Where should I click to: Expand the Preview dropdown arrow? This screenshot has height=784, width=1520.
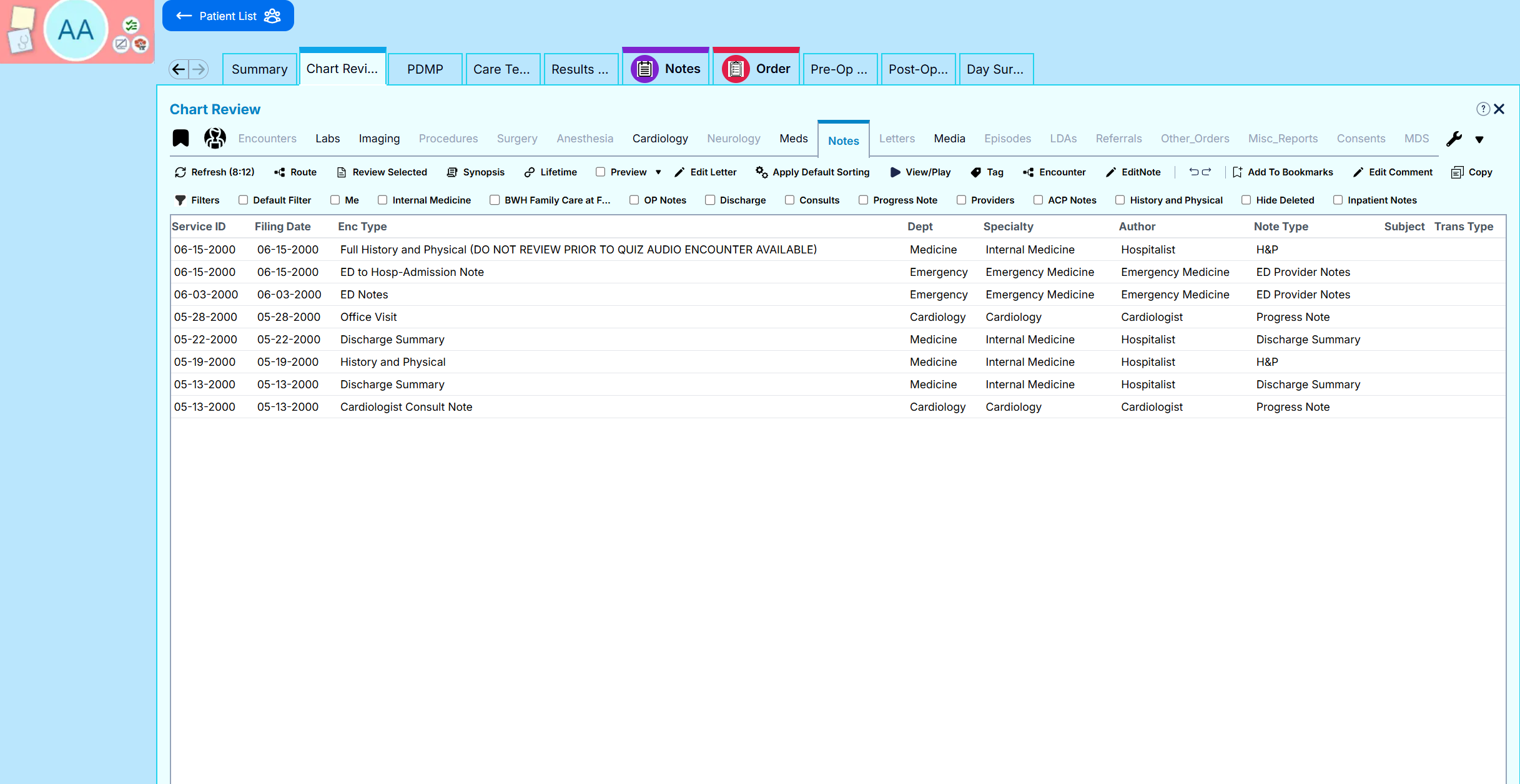[658, 172]
